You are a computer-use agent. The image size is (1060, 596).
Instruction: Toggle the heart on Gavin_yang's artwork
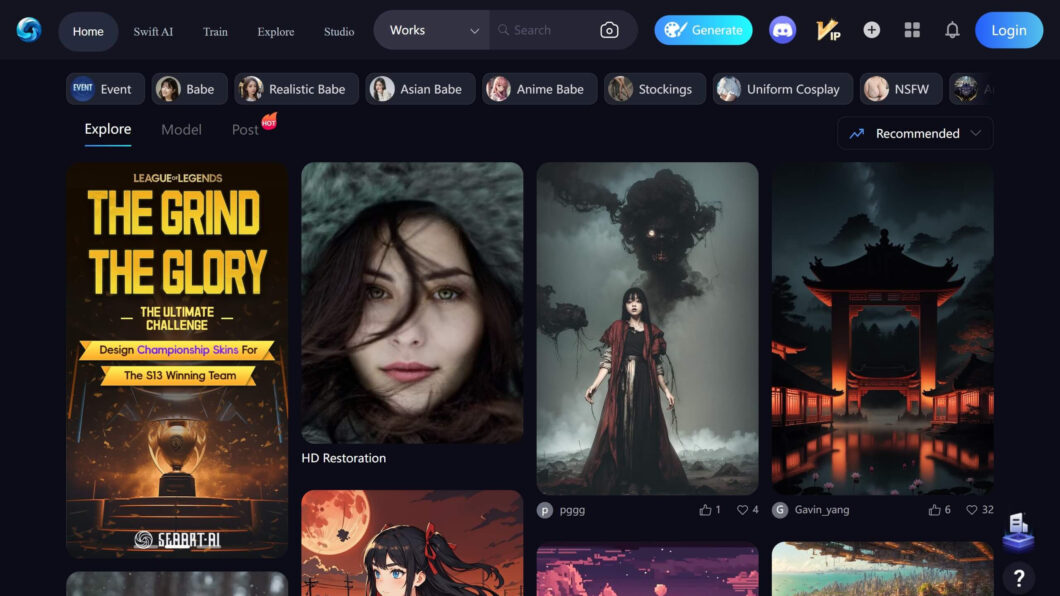pos(971,509)
